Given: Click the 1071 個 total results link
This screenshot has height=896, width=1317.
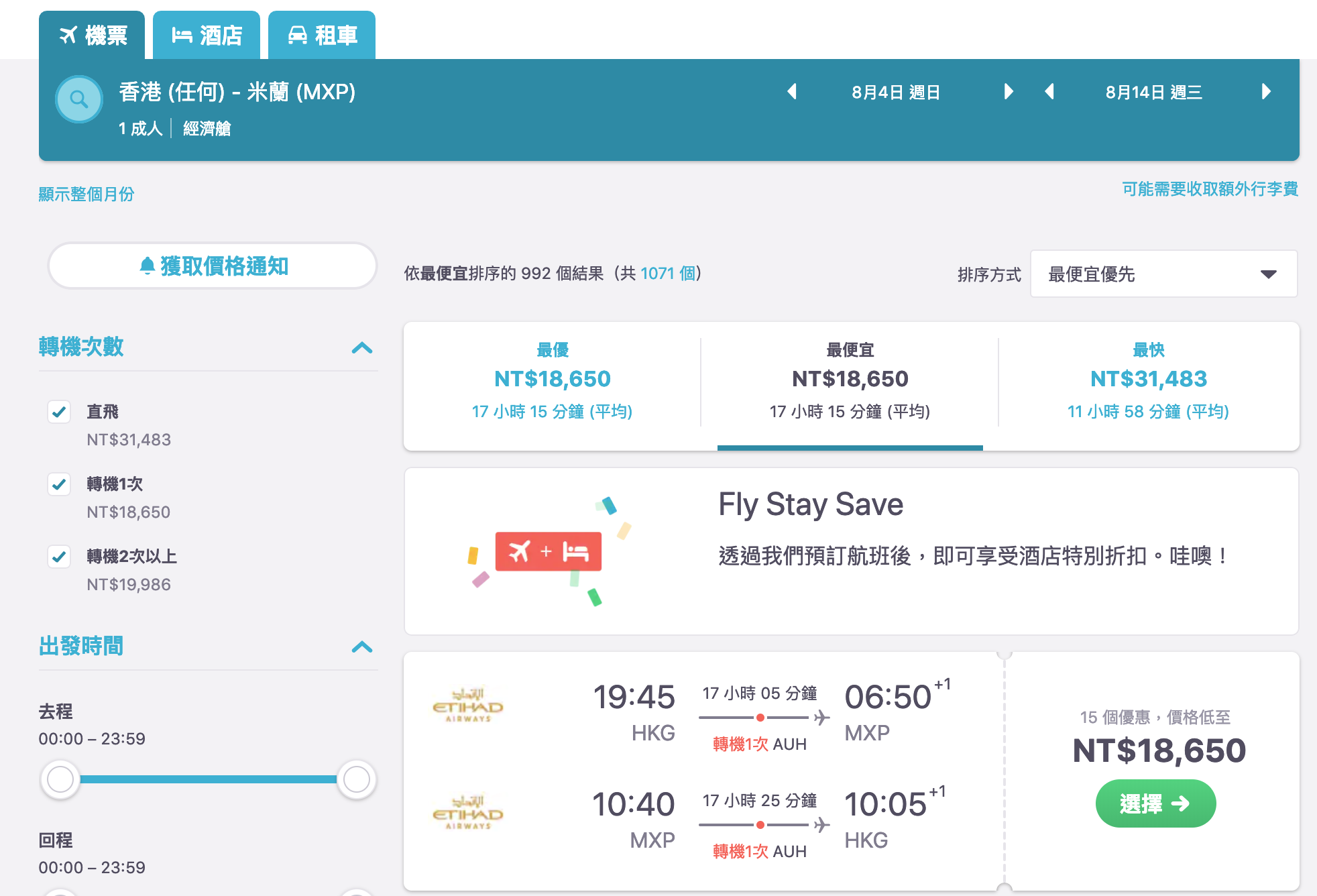Looking at the screenshot, I should (x=667, y=274).
